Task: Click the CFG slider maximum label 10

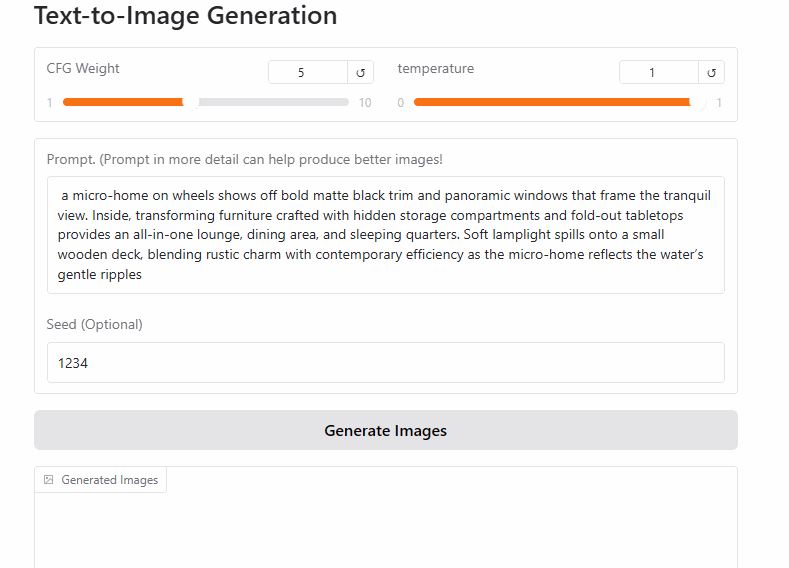Action: pos(365,103)
